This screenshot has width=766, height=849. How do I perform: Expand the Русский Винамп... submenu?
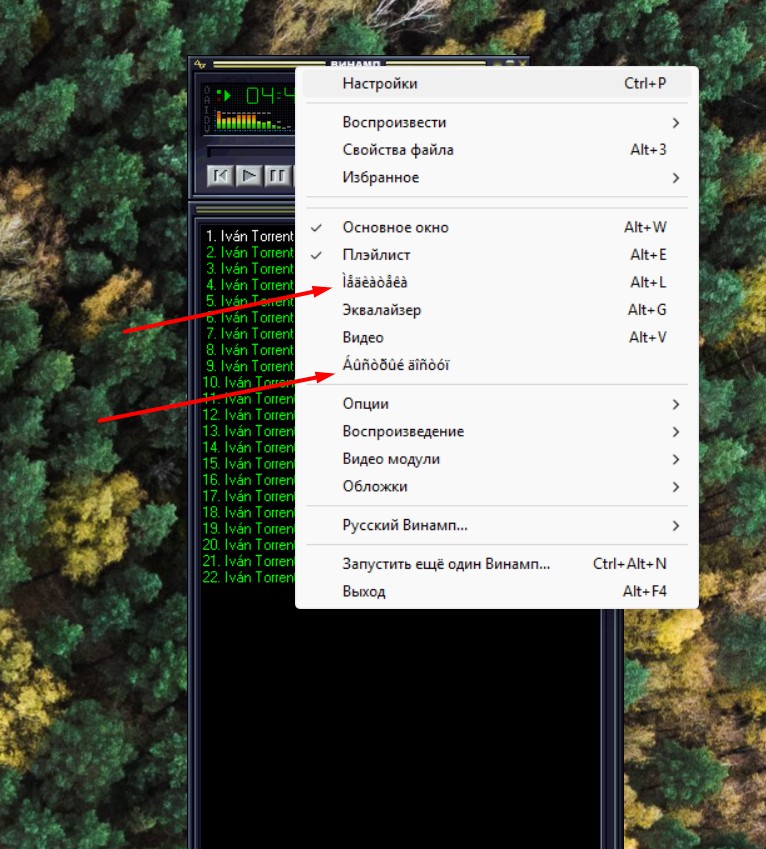click(496, 526)
